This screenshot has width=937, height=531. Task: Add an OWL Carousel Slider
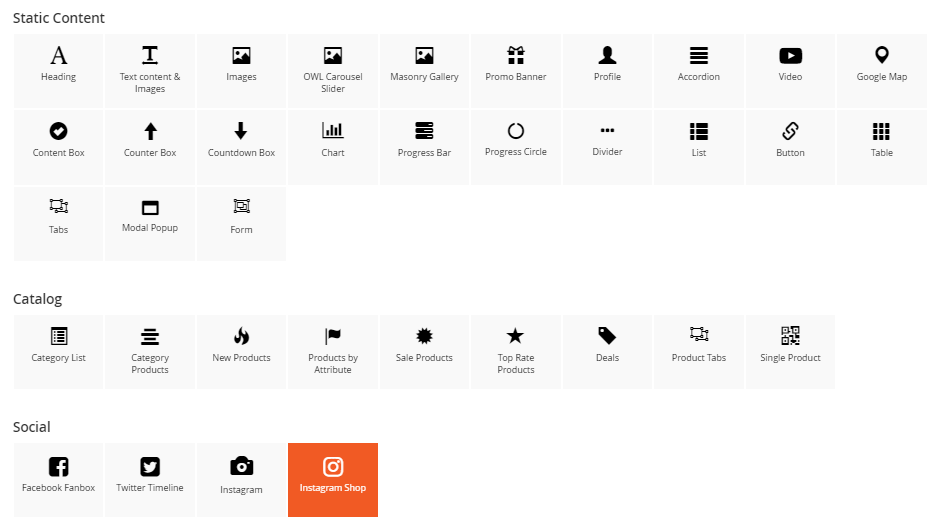pos(333,70)
